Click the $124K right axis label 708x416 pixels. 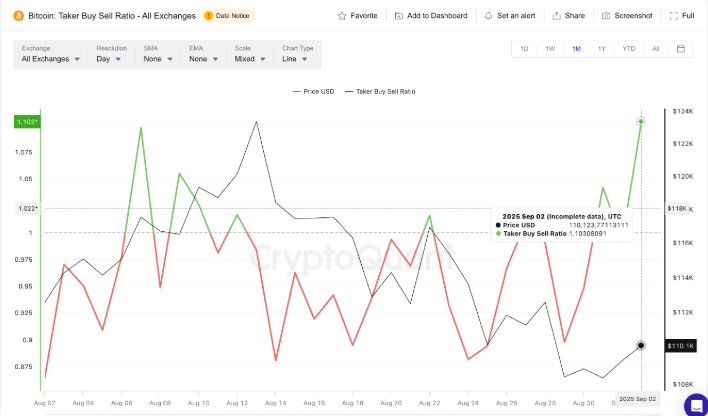[682, 111]
